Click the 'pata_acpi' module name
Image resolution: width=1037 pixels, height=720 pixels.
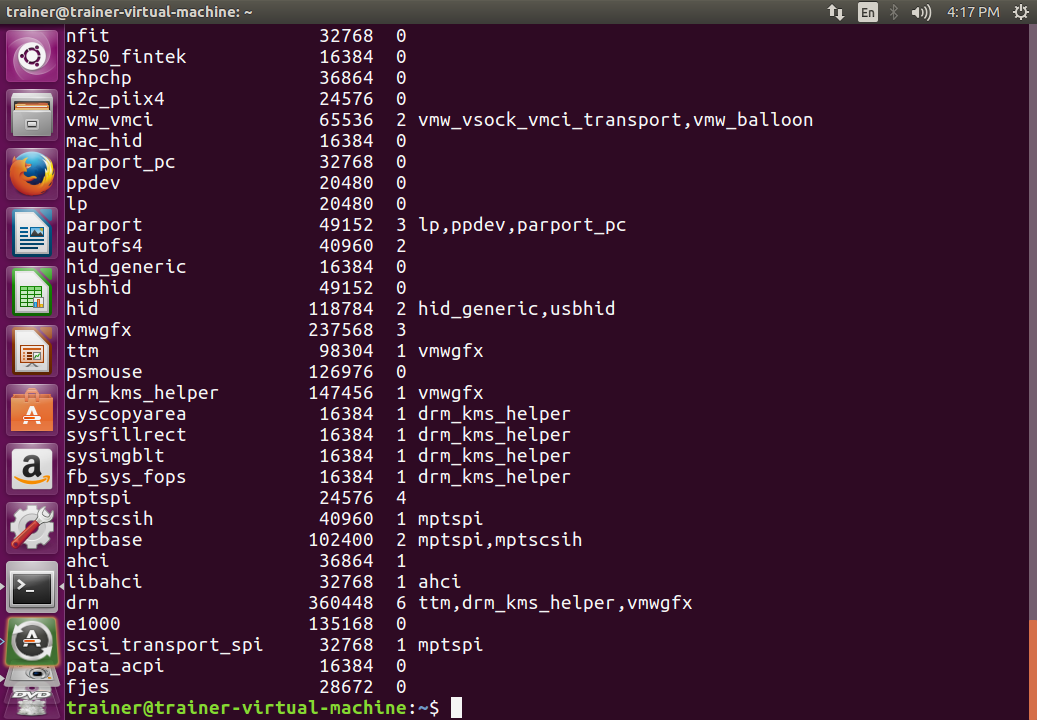[x=115, y=666]
